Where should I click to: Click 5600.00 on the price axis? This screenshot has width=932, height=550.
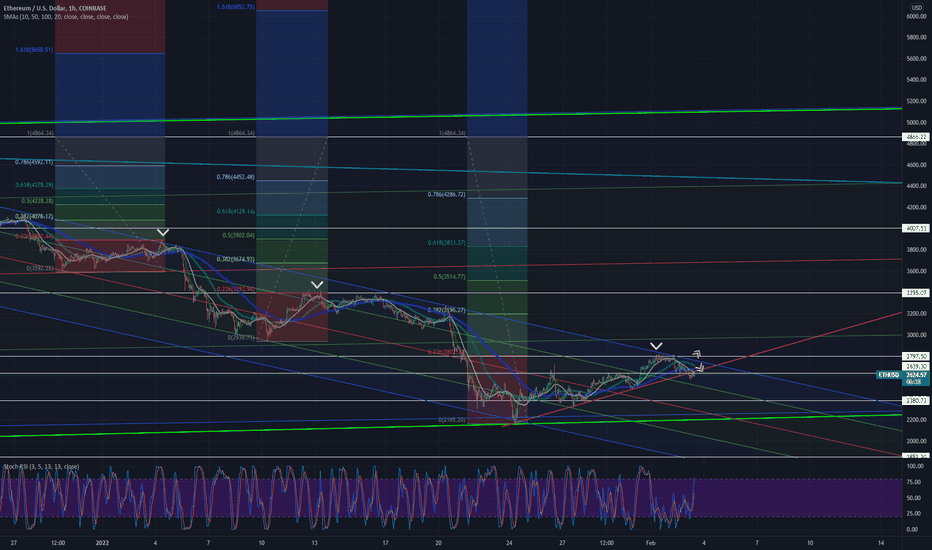917,59
